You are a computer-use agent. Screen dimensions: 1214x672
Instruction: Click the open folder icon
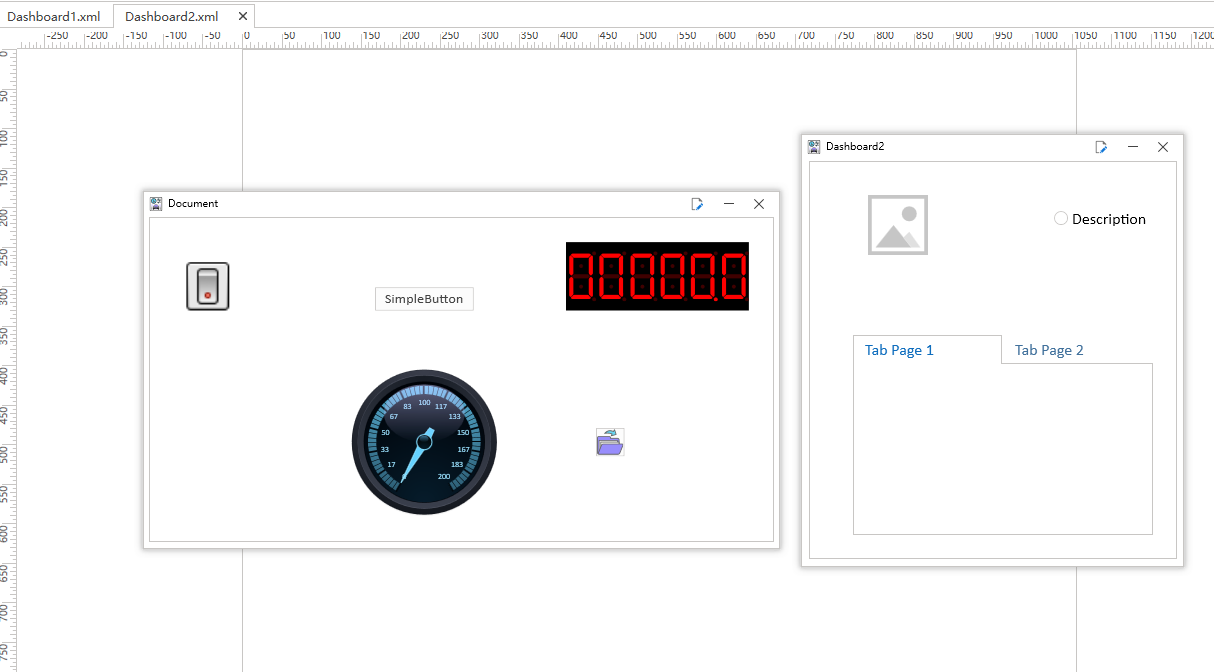(x=610, y=442)
